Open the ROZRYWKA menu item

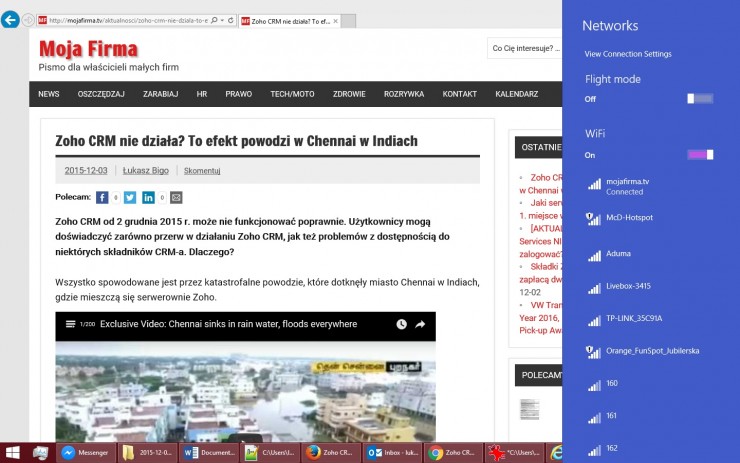404,94
